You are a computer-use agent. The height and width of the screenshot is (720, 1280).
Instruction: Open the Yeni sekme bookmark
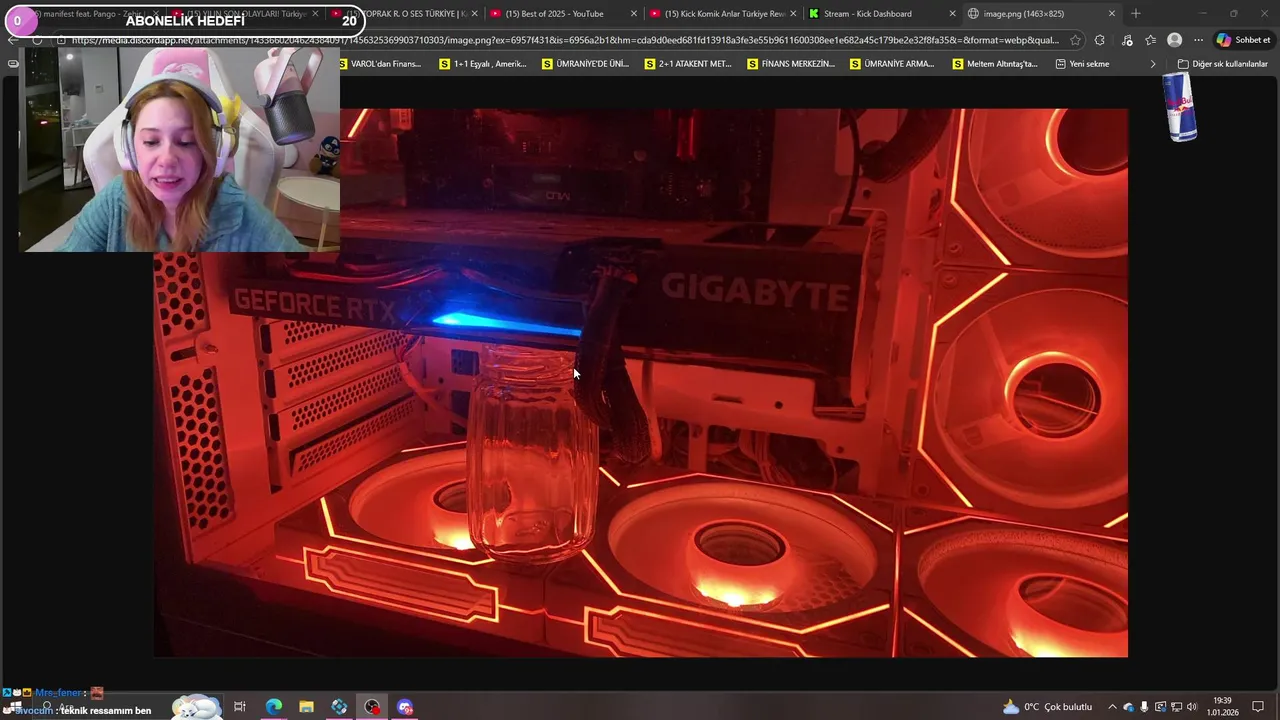tap(1082, 64)
